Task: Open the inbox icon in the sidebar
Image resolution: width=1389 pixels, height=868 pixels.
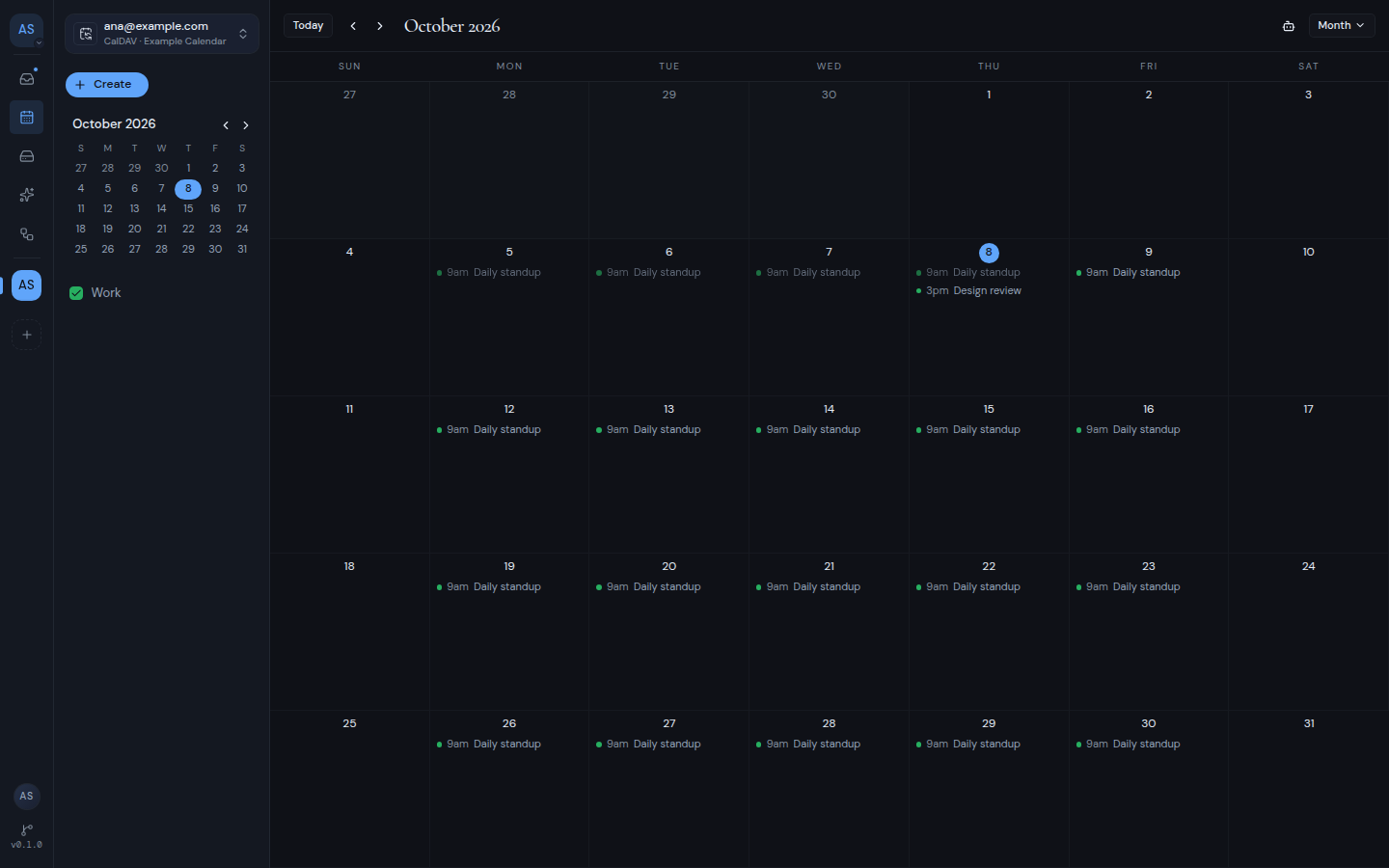Action: 27,79
